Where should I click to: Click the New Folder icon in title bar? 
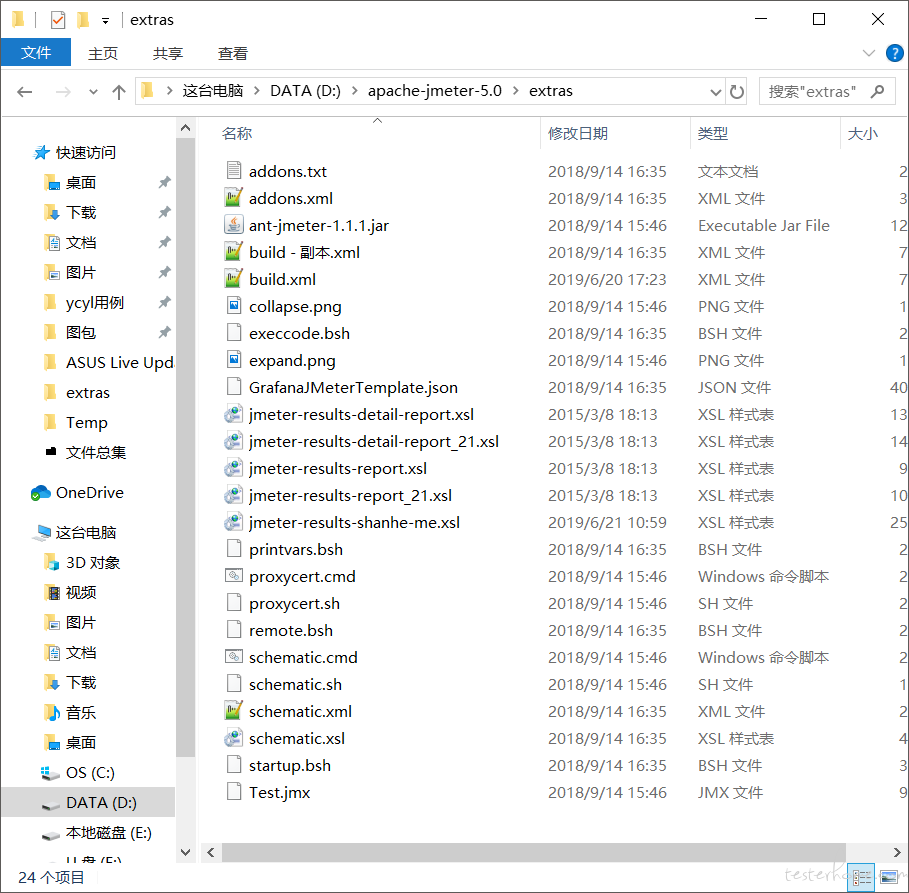pyautogui.click(x=83, y=20)
